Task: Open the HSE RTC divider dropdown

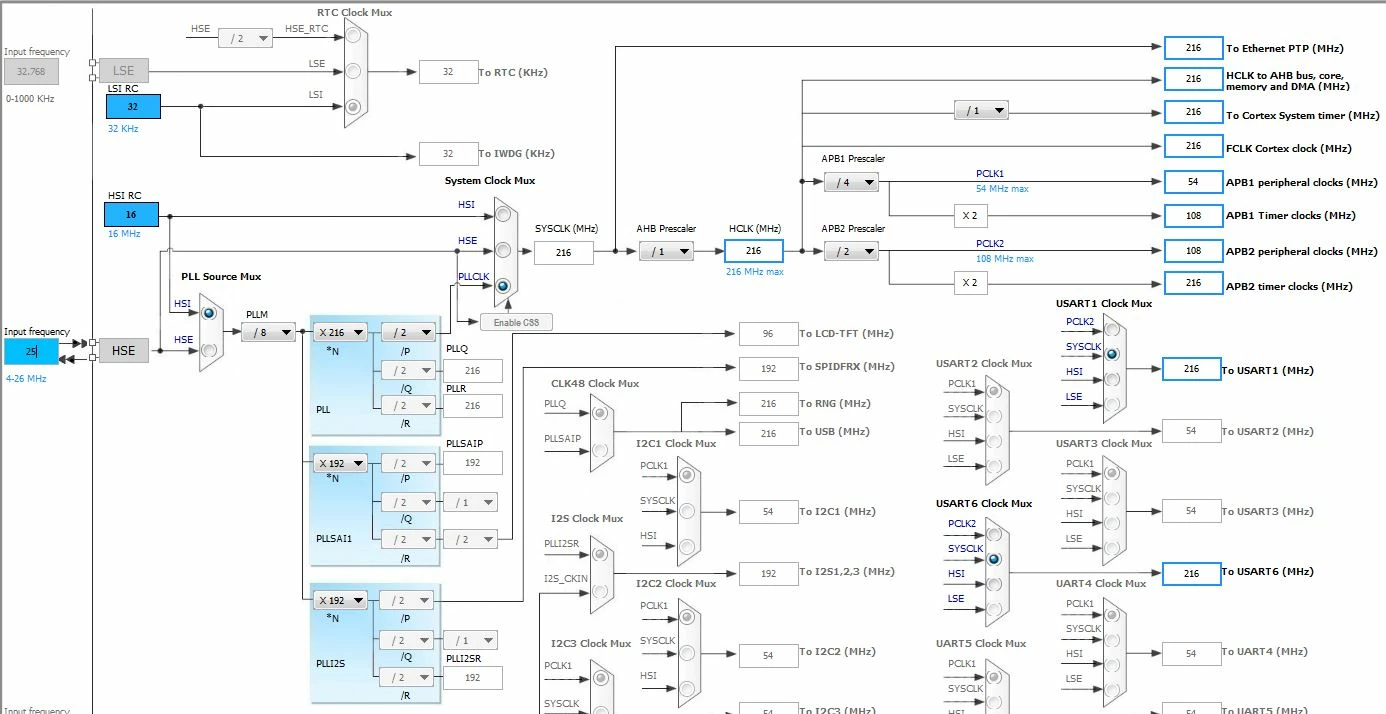Action: pyautogui.click(x=246, y=38)
